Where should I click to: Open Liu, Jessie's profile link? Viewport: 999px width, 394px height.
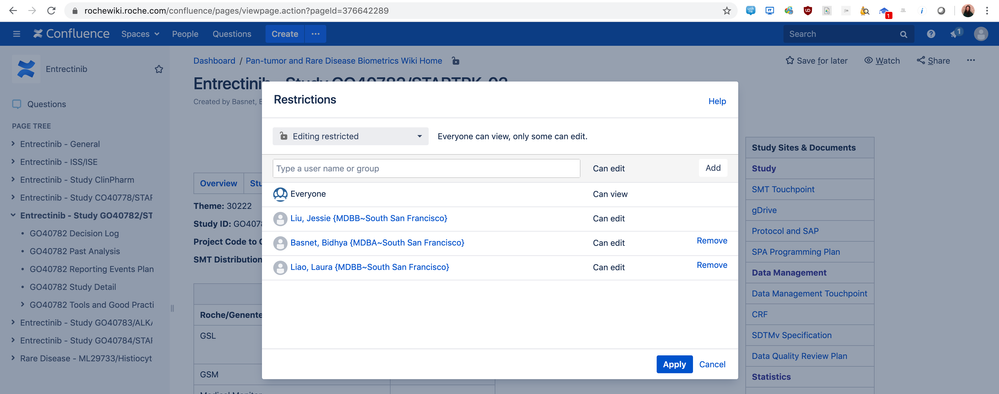(369, 218)
